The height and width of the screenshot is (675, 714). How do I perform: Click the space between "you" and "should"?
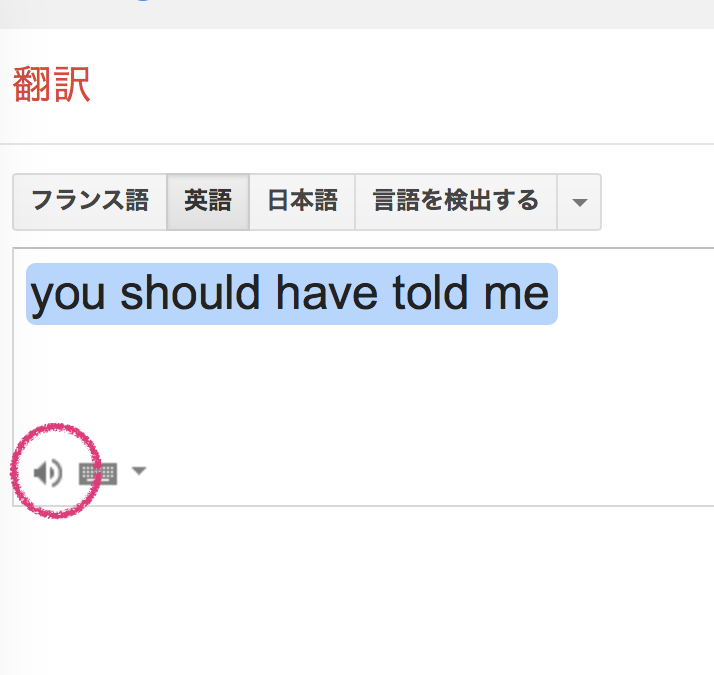(113, 294)
